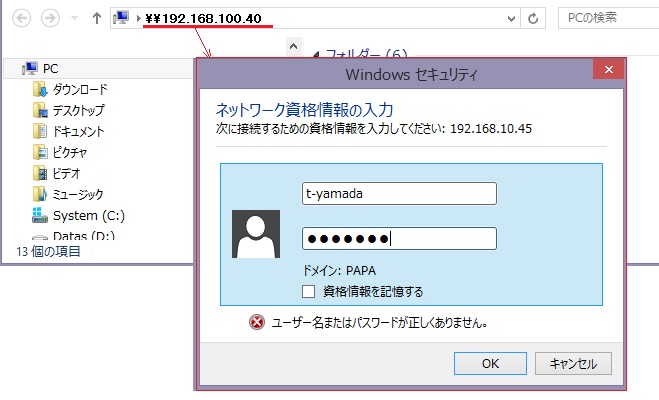Open the ミュージック folder in sidebar
Image resolution: width=659 pixels, height=400 pixels.
[78, 194]
